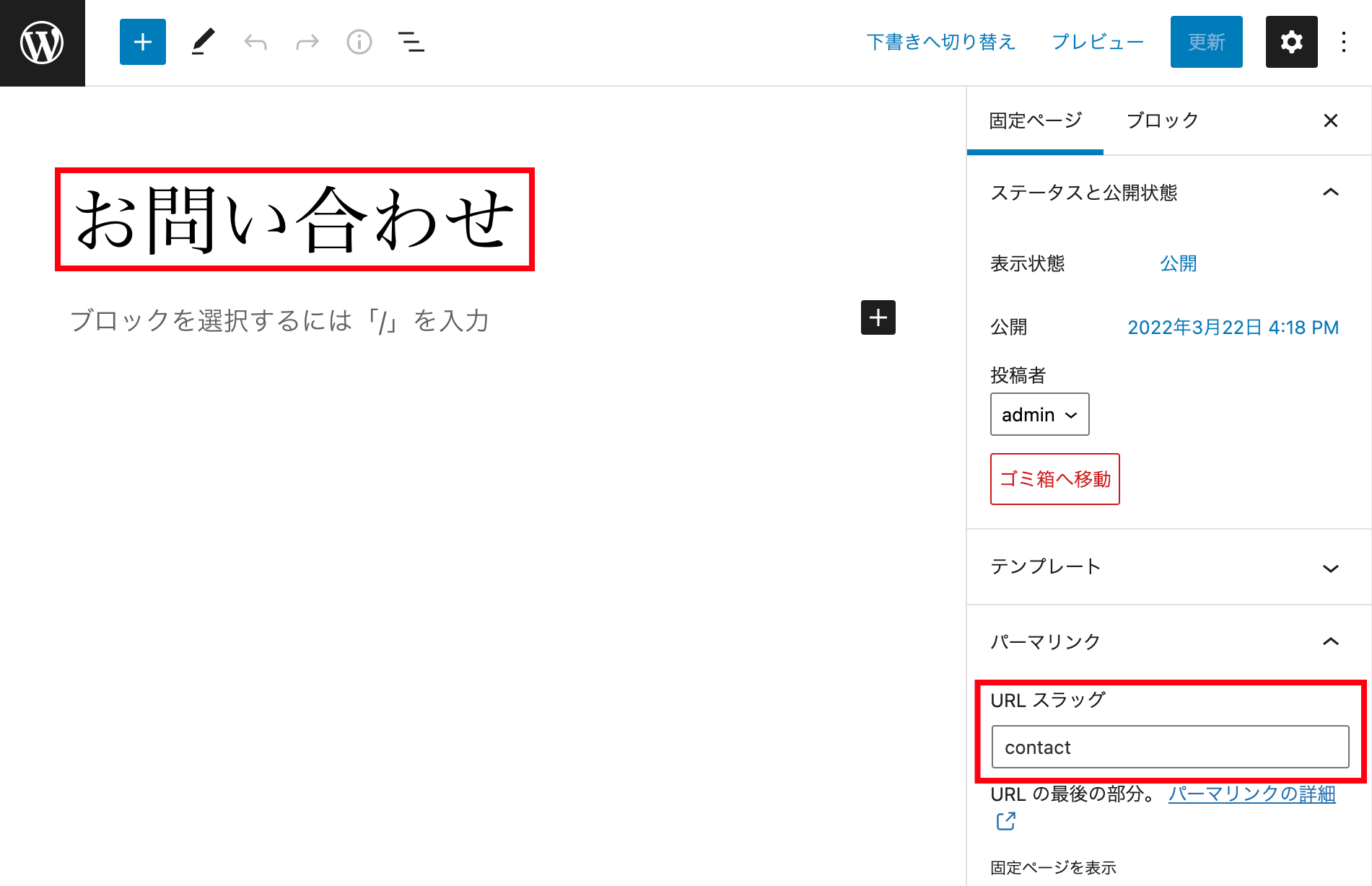Open the list view outline icon

411,42
